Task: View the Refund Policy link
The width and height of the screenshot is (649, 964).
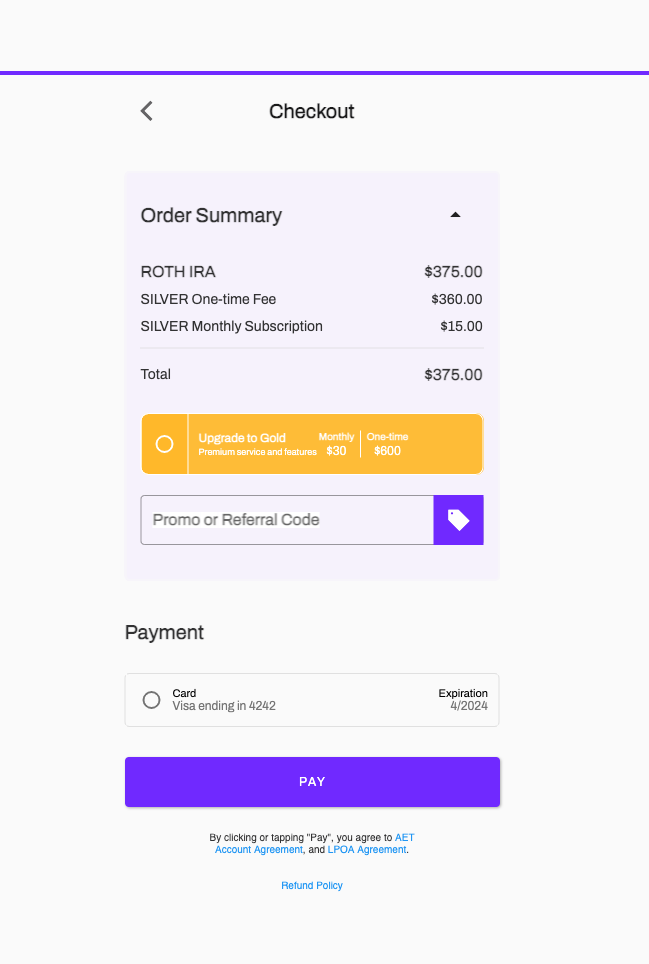Action: coord(312,885)
